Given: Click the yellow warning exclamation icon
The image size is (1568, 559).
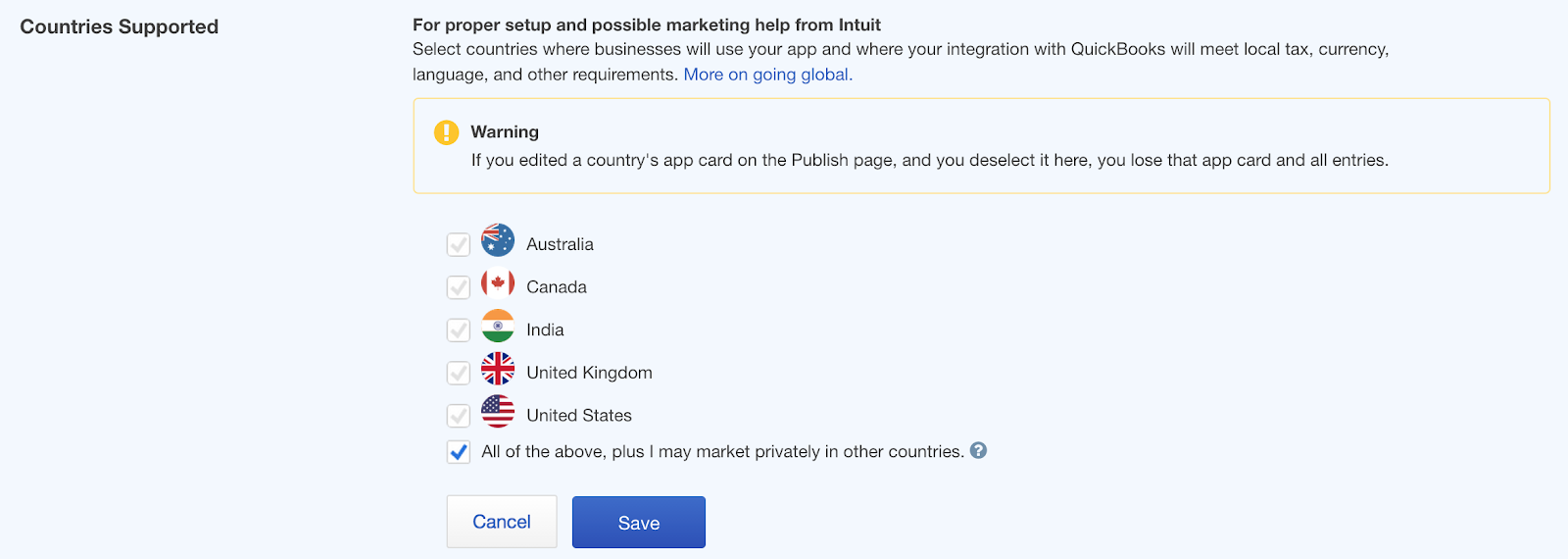Looking at the screenshot, I should tap(446, 132).
